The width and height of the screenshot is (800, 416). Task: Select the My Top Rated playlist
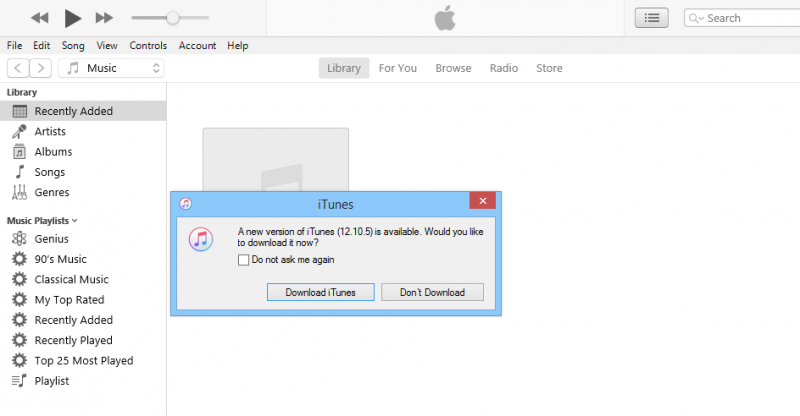click(69, 300)
